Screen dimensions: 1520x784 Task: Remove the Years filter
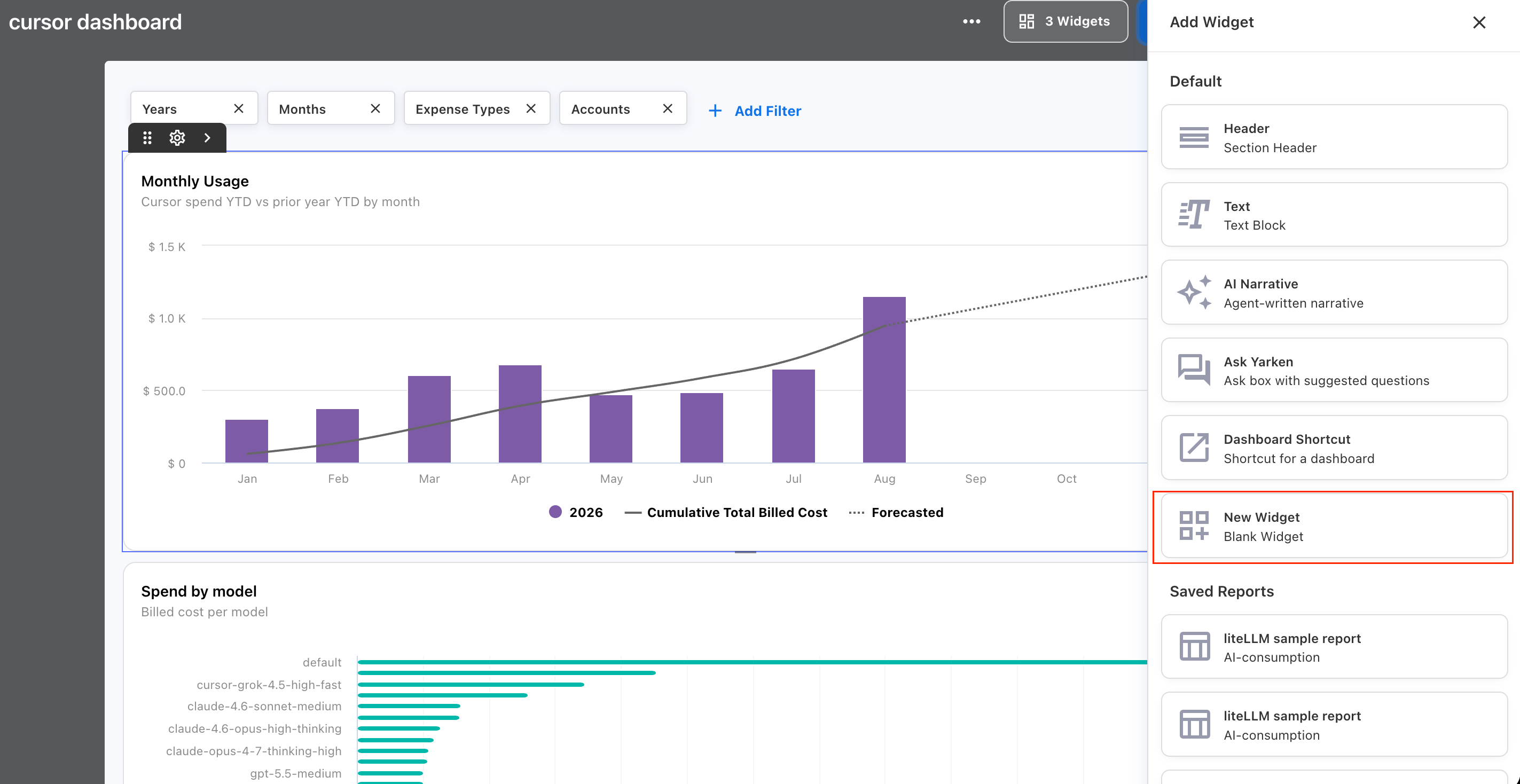click(x=238, y=108)
